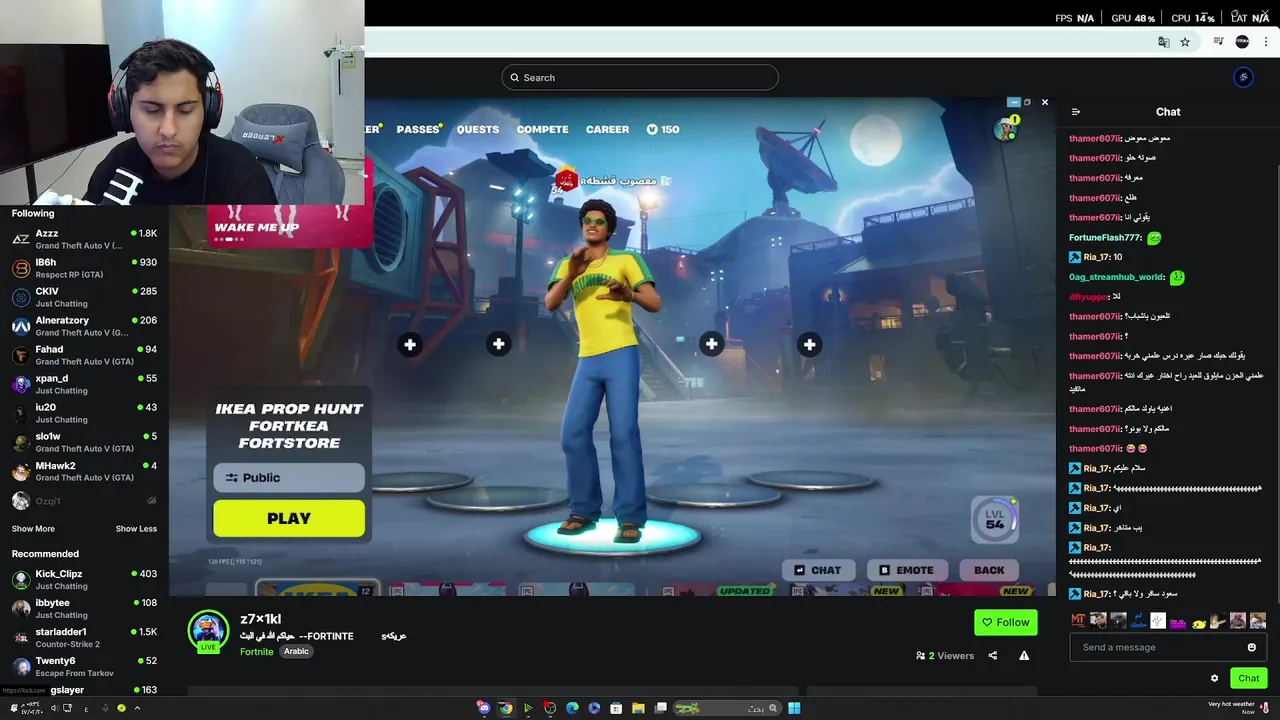Screen dimensions: 1280x720
Task: Open File Explorer folder icon in taskbar
Action: pyautogui.click(x=638, y=708)
